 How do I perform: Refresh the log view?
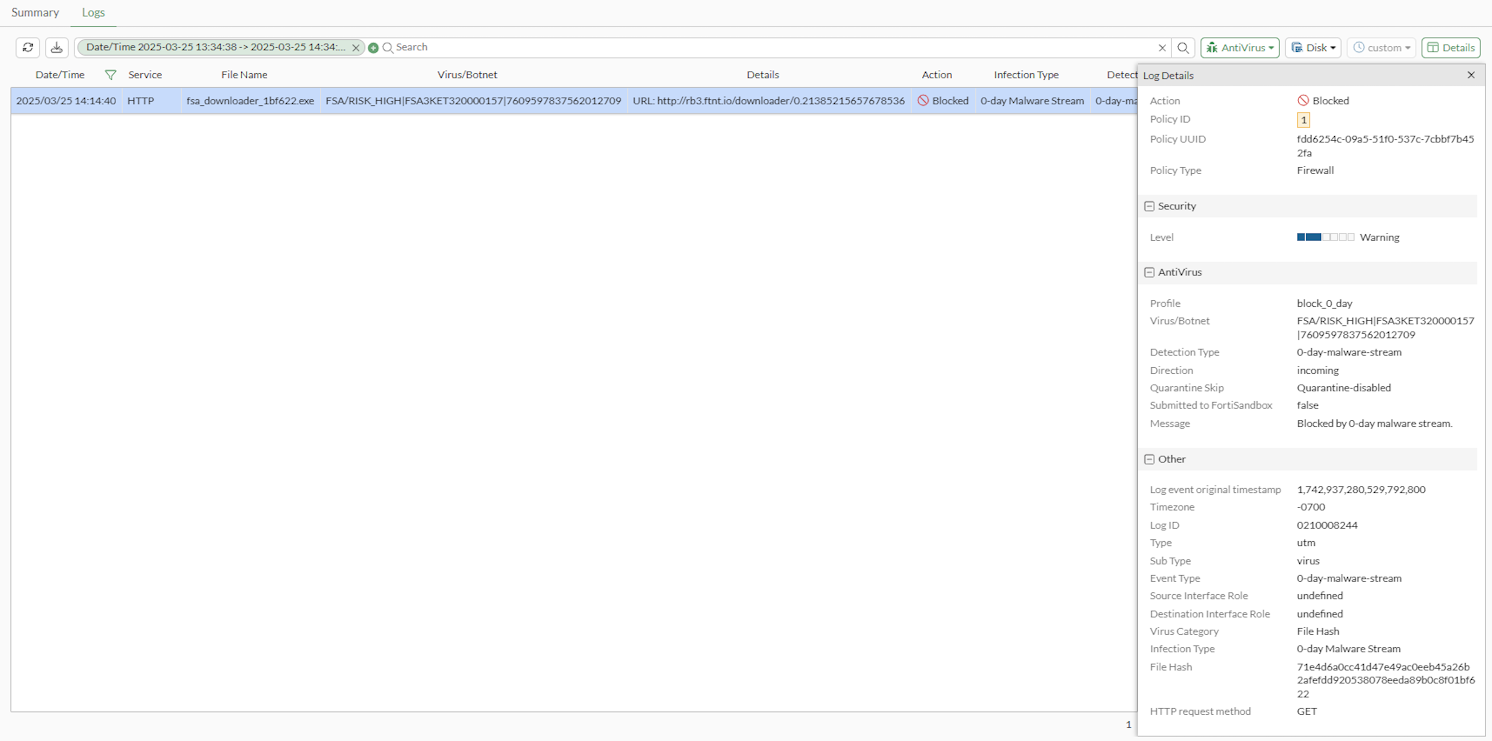point(27,47)
